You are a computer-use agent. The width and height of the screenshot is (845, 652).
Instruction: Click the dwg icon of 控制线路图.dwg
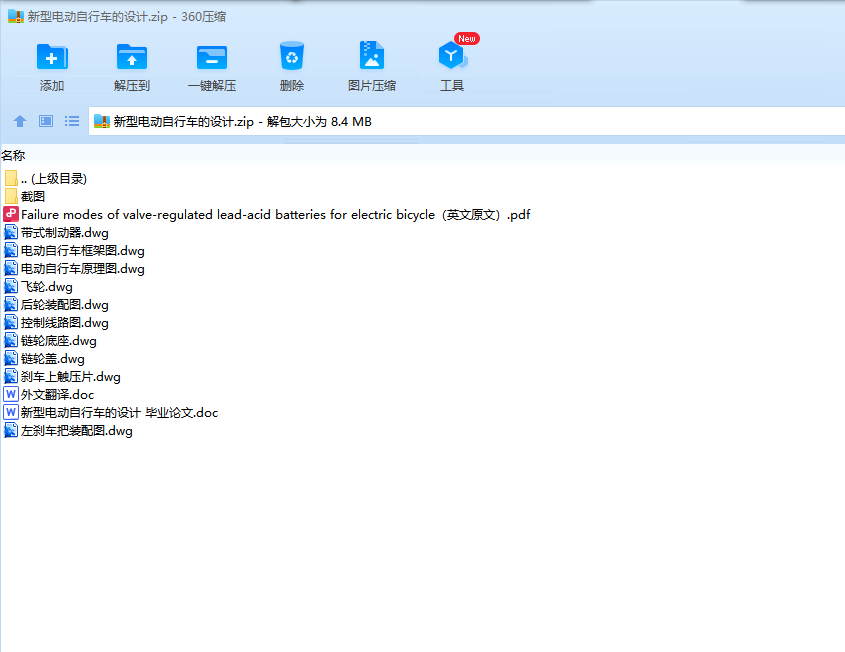[x=11, y=322]
